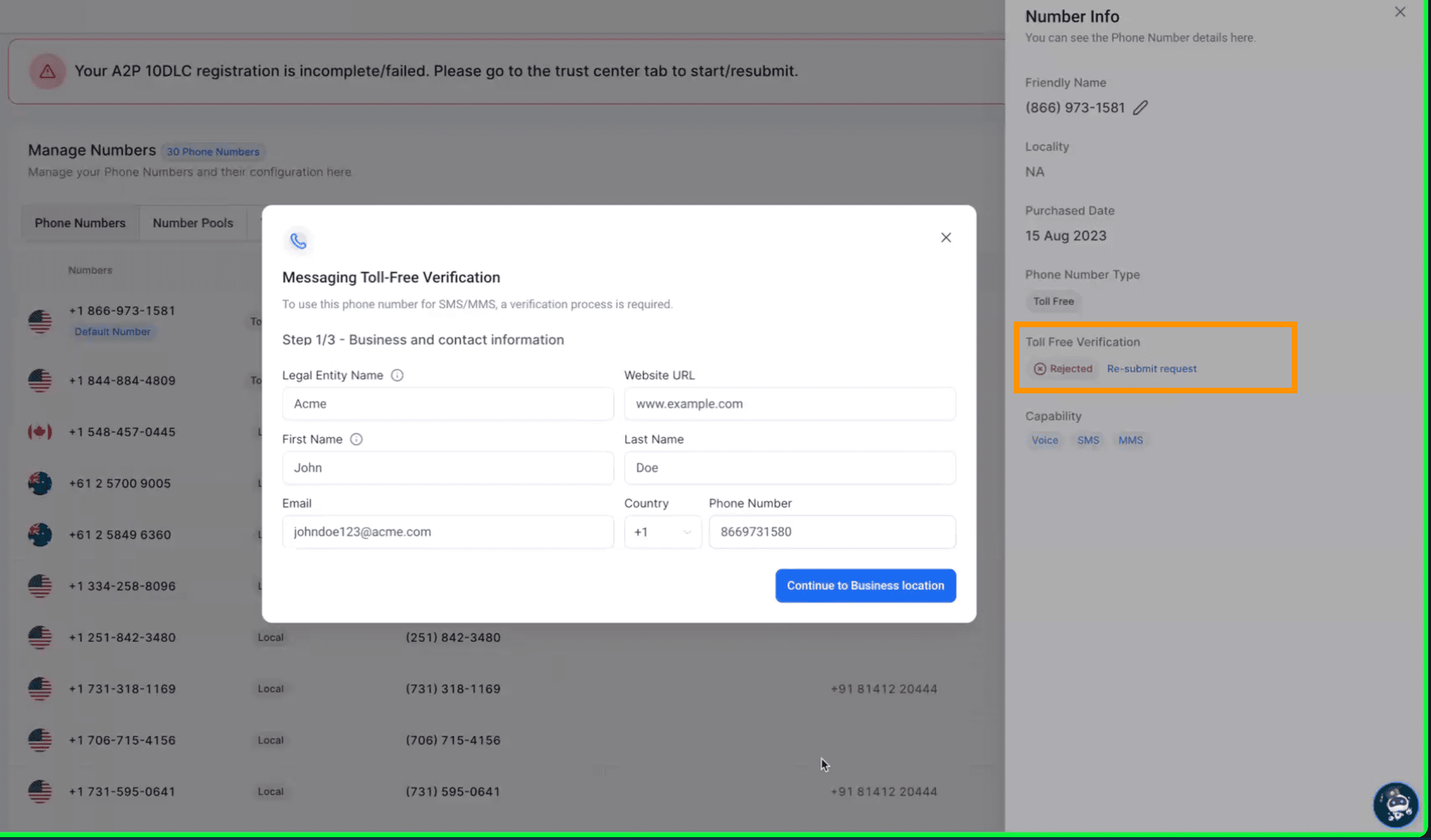Click +91 81412 20444 in 731-318-1169 row
Image resolution: width=1431 pixels, height=840 pixels.
884,689
